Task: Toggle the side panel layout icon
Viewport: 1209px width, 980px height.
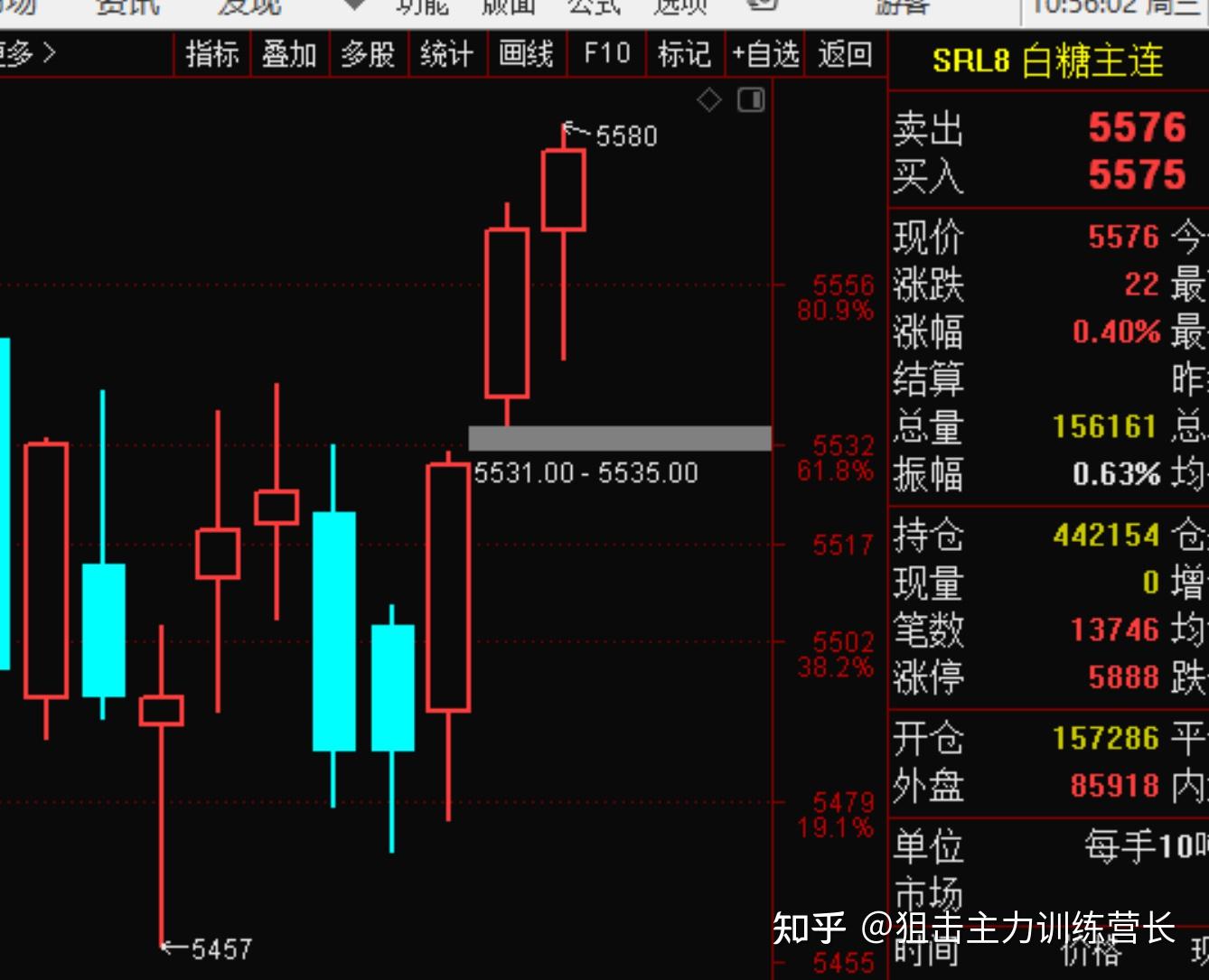Action: (751, 100)
